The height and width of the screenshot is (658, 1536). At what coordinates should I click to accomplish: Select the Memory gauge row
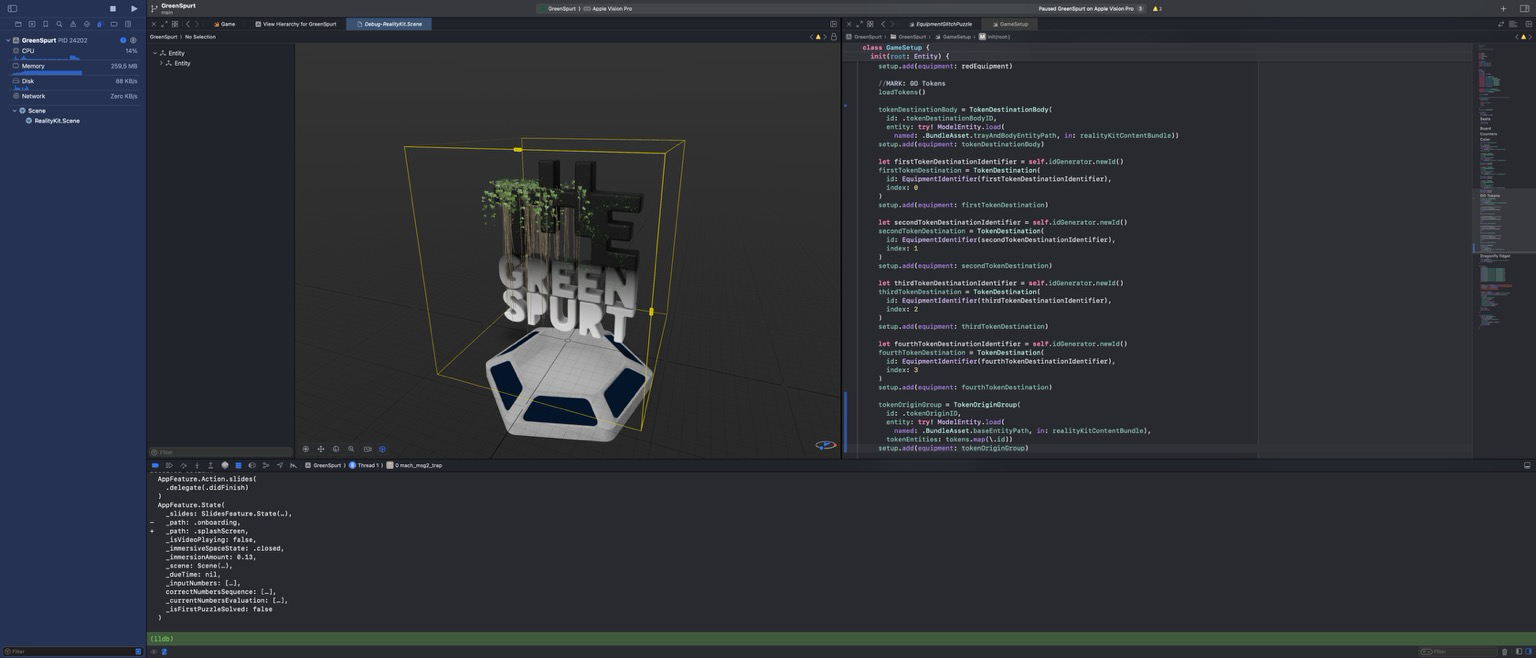[x=74, y=67]
